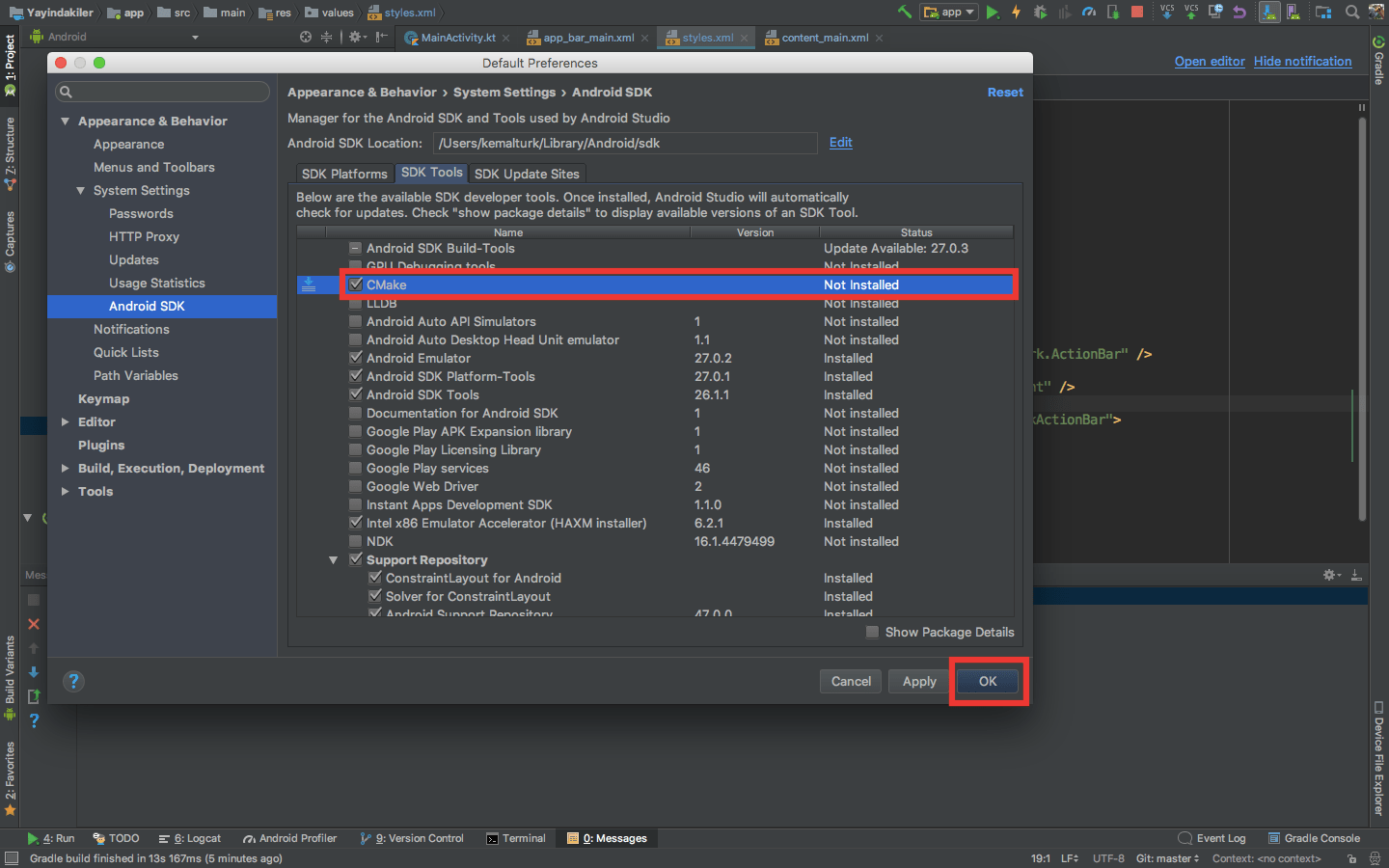Open Messages panel gear settings icon
This screenshot has width=1389, height=868.
1331,575
